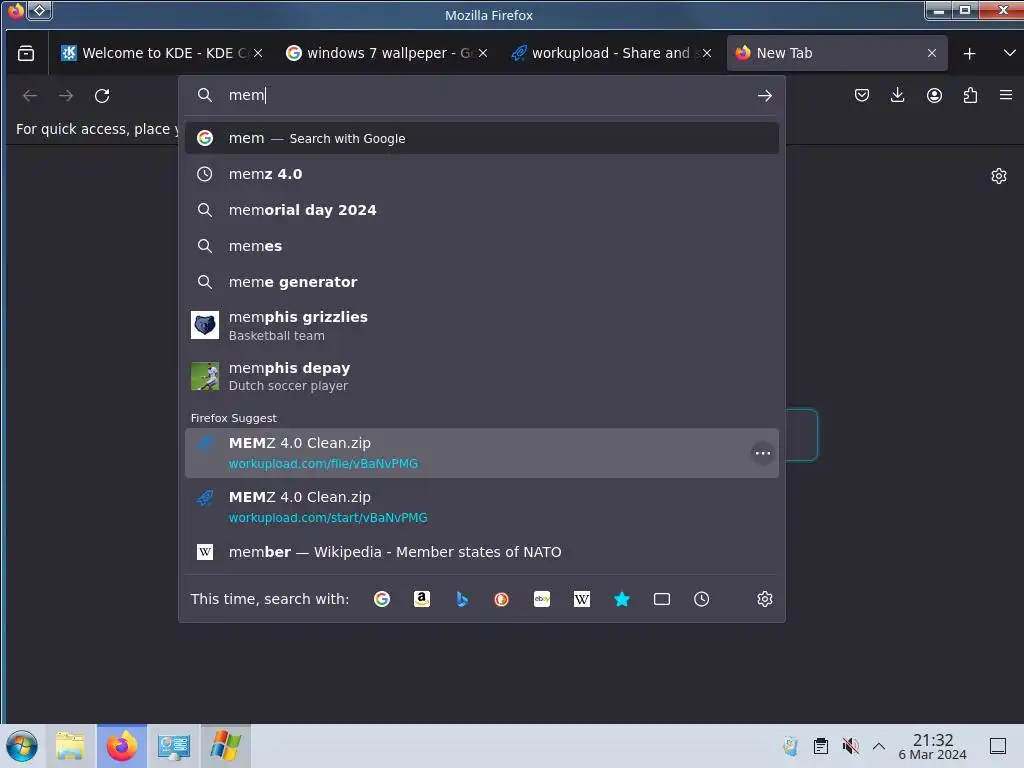Choose the 'memorial day 2024' suggestion
Viewport: 1024px width, 768px height.
pos(482,210)
